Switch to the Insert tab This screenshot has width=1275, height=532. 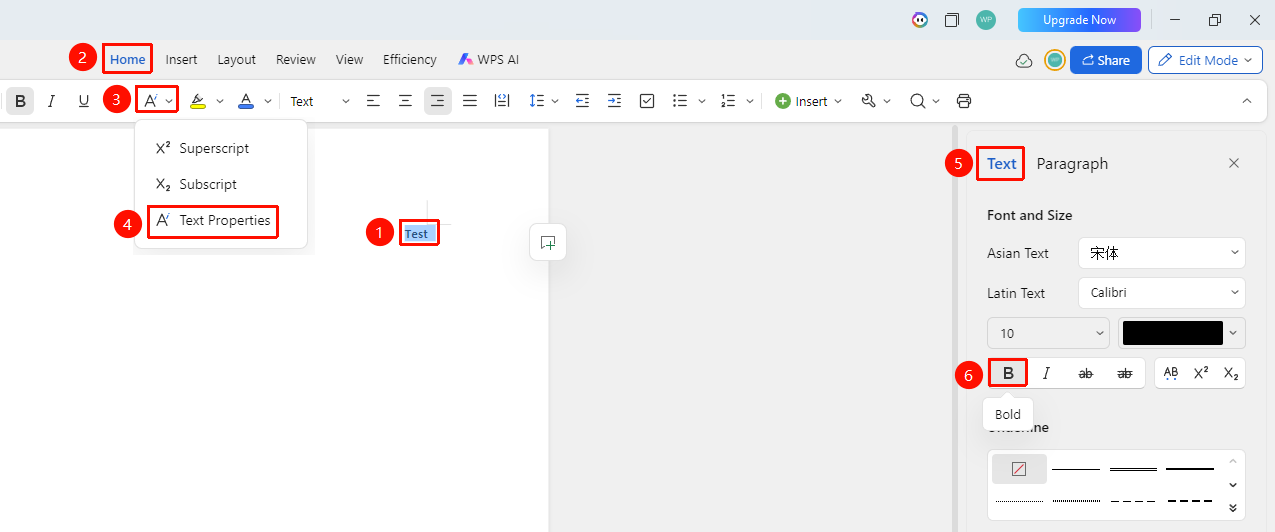pyautogui.click(x=181, y=59)
